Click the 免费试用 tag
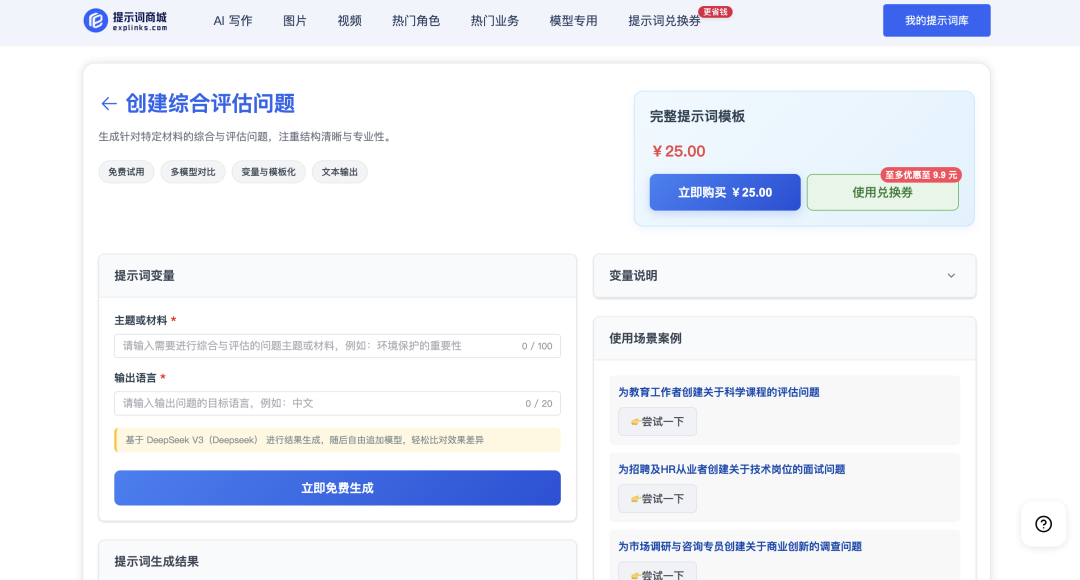 [x=126, y=172]
